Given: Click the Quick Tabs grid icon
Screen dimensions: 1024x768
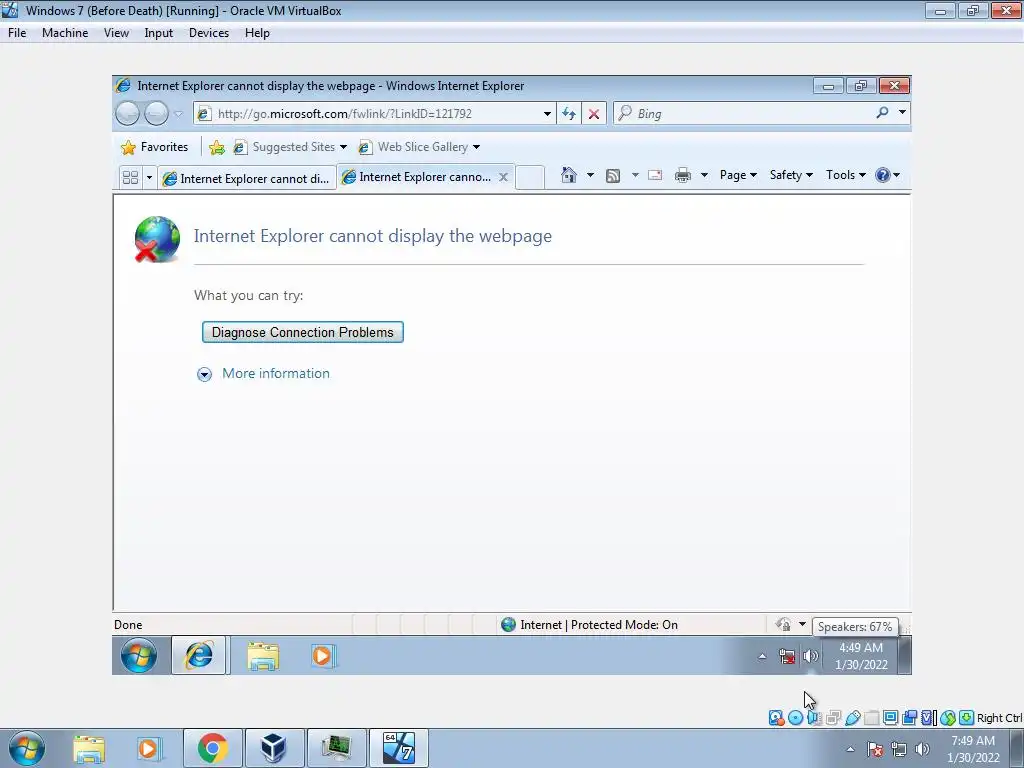Looking at the screenshot, I should click(131, 177).
